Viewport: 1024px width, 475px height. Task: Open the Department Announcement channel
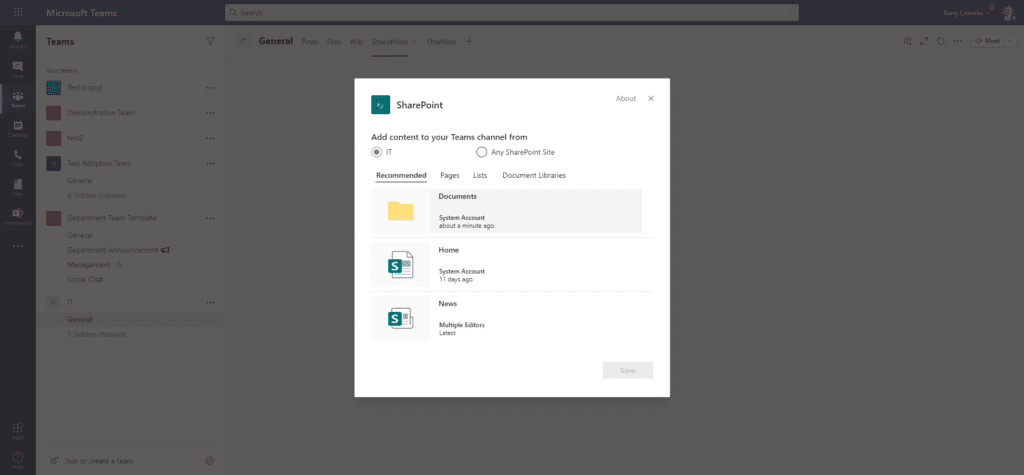click(x=112, y=250)
